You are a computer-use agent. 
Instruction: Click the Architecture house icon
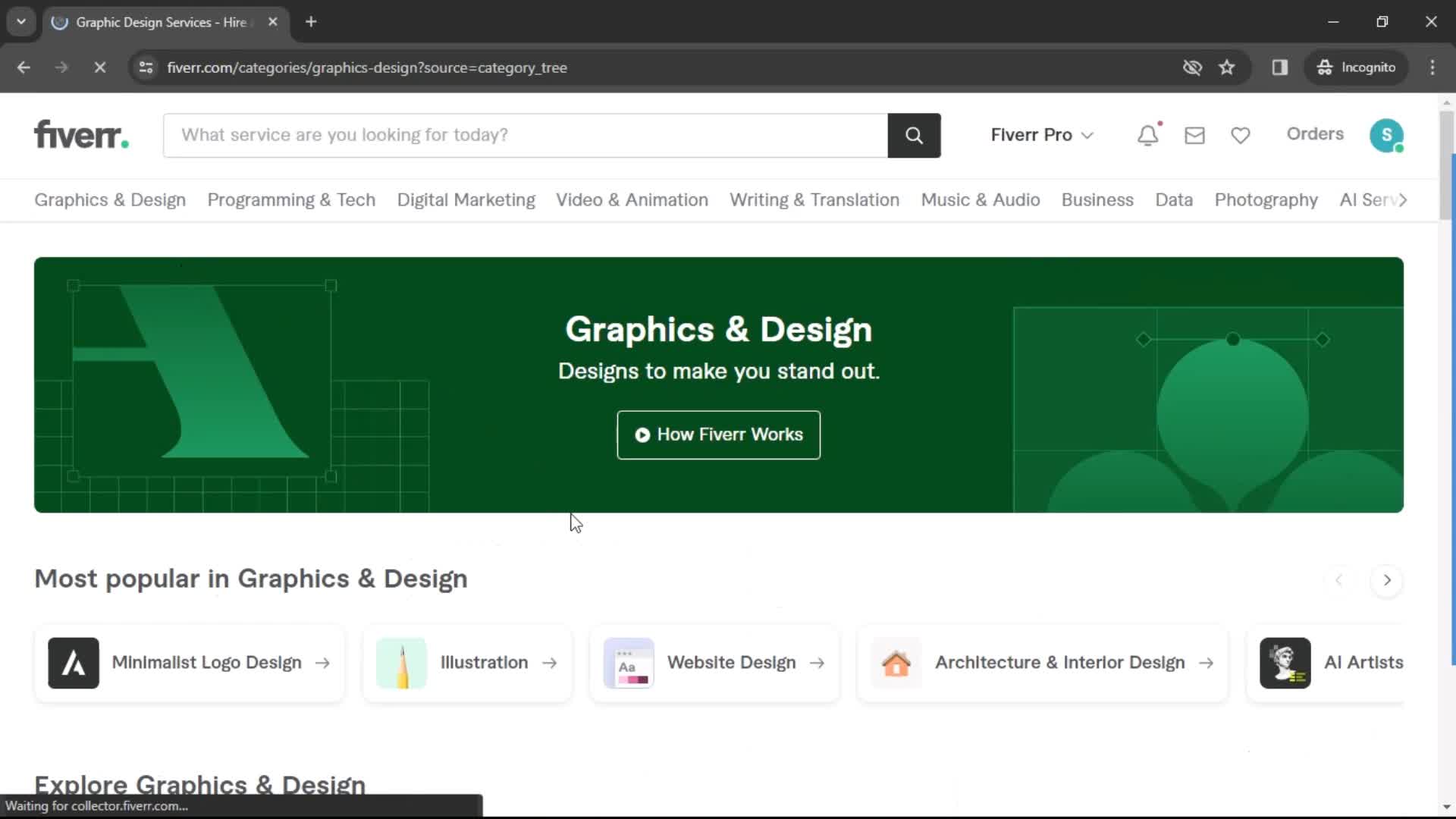coord(896,663)
